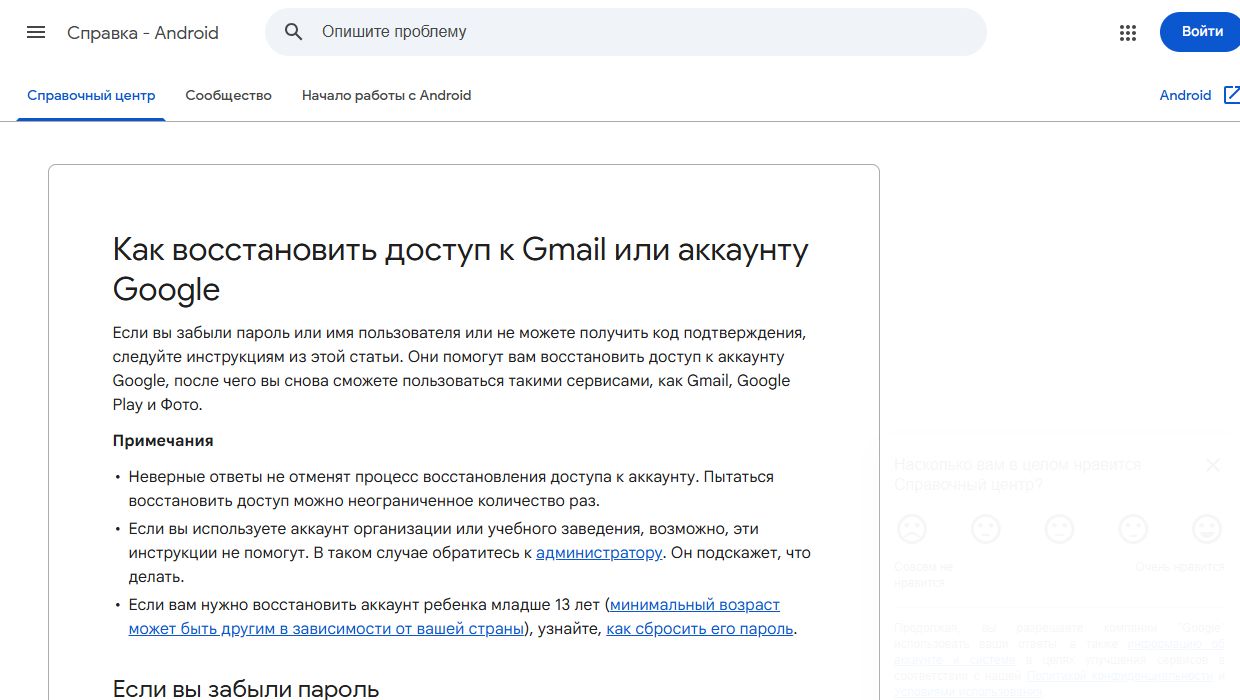Click the bold 'Примечания' label
Viewport: 1240px width, 700px height.
(x=163, y=441)
